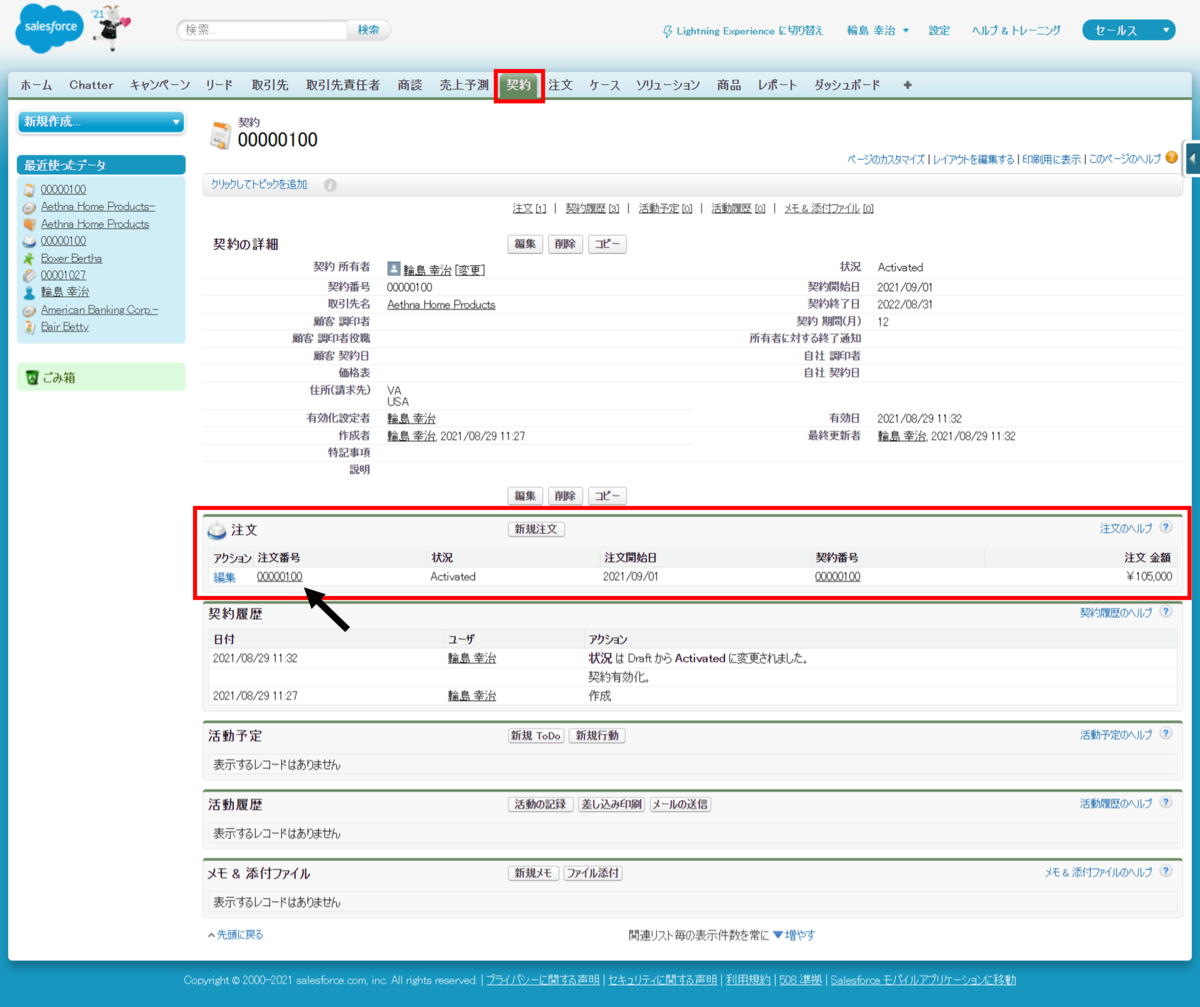
Task: Click the 新規行動 button
Action: [x=597, y=736]
